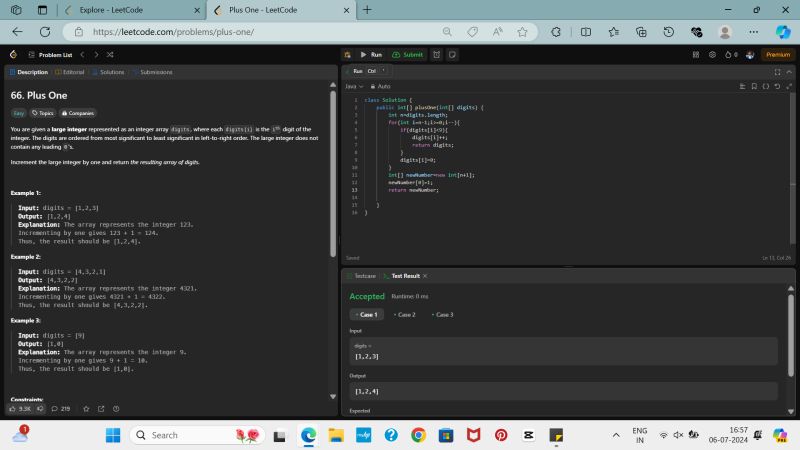This screenshot has height=450, width=800.
Task: Open the LeetCode profile avatar
Action: click(x=750, y=55)
